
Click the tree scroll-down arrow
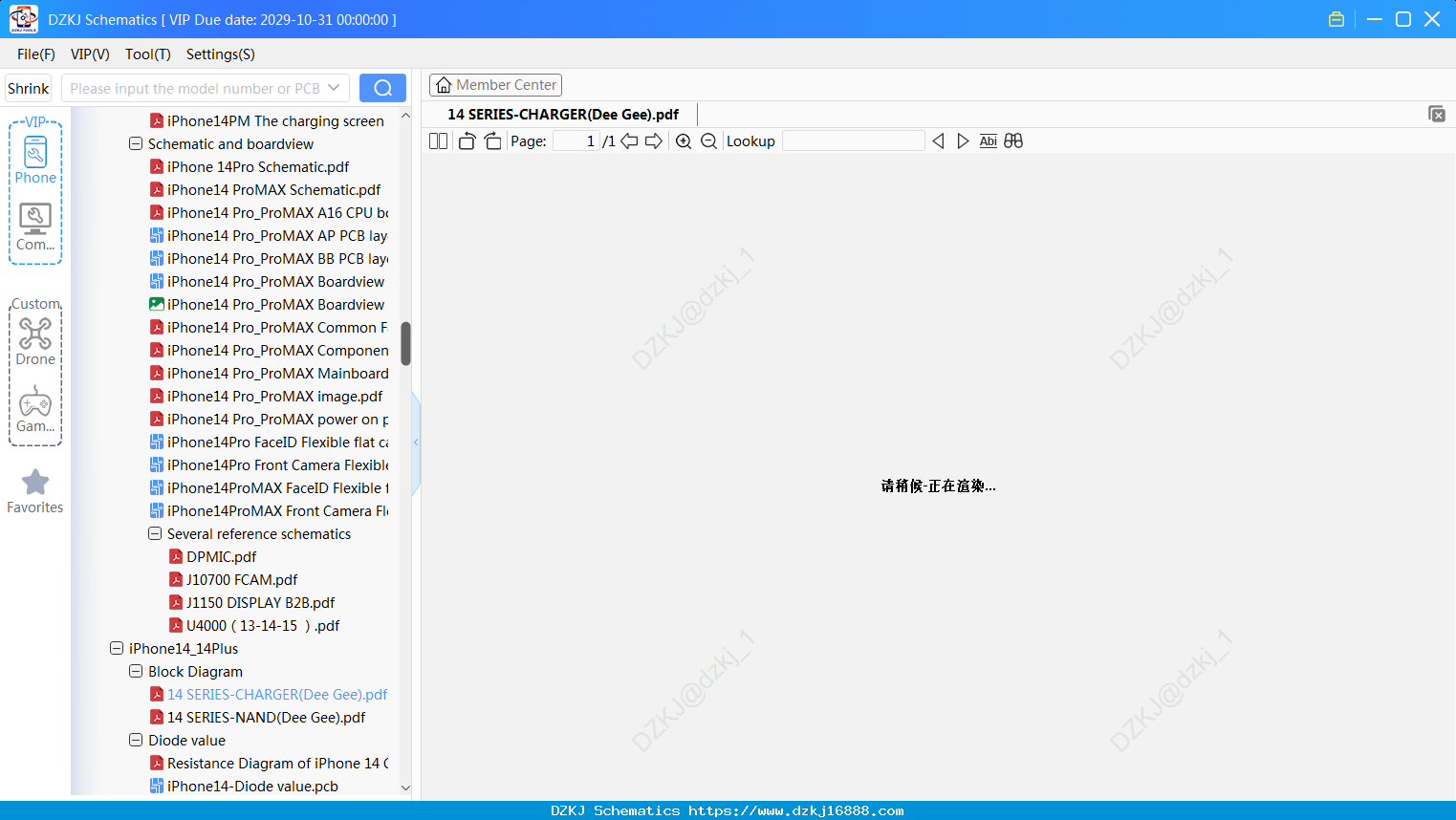[x=405, y=788]
